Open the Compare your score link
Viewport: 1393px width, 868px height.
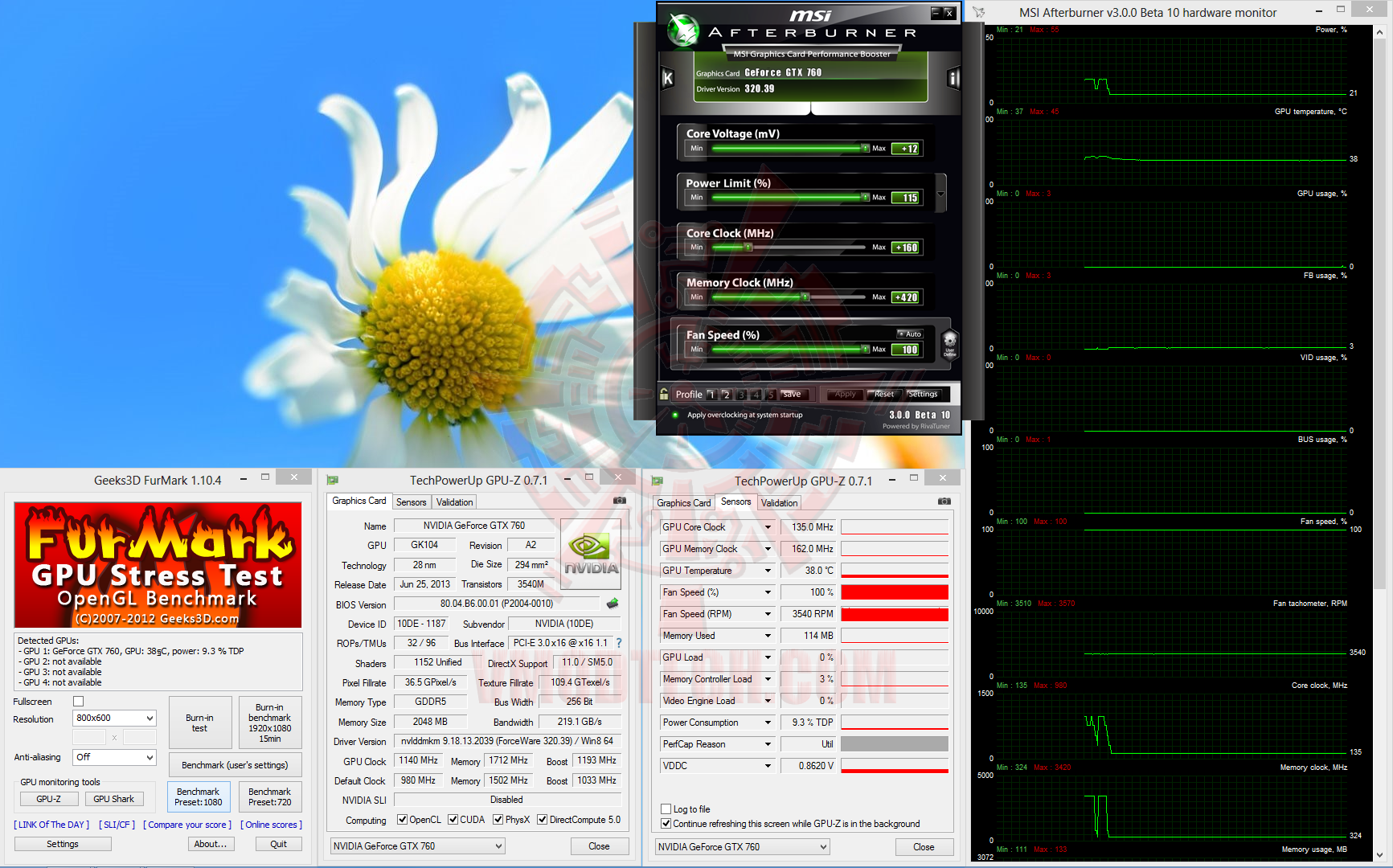click(x=187, y=825)
